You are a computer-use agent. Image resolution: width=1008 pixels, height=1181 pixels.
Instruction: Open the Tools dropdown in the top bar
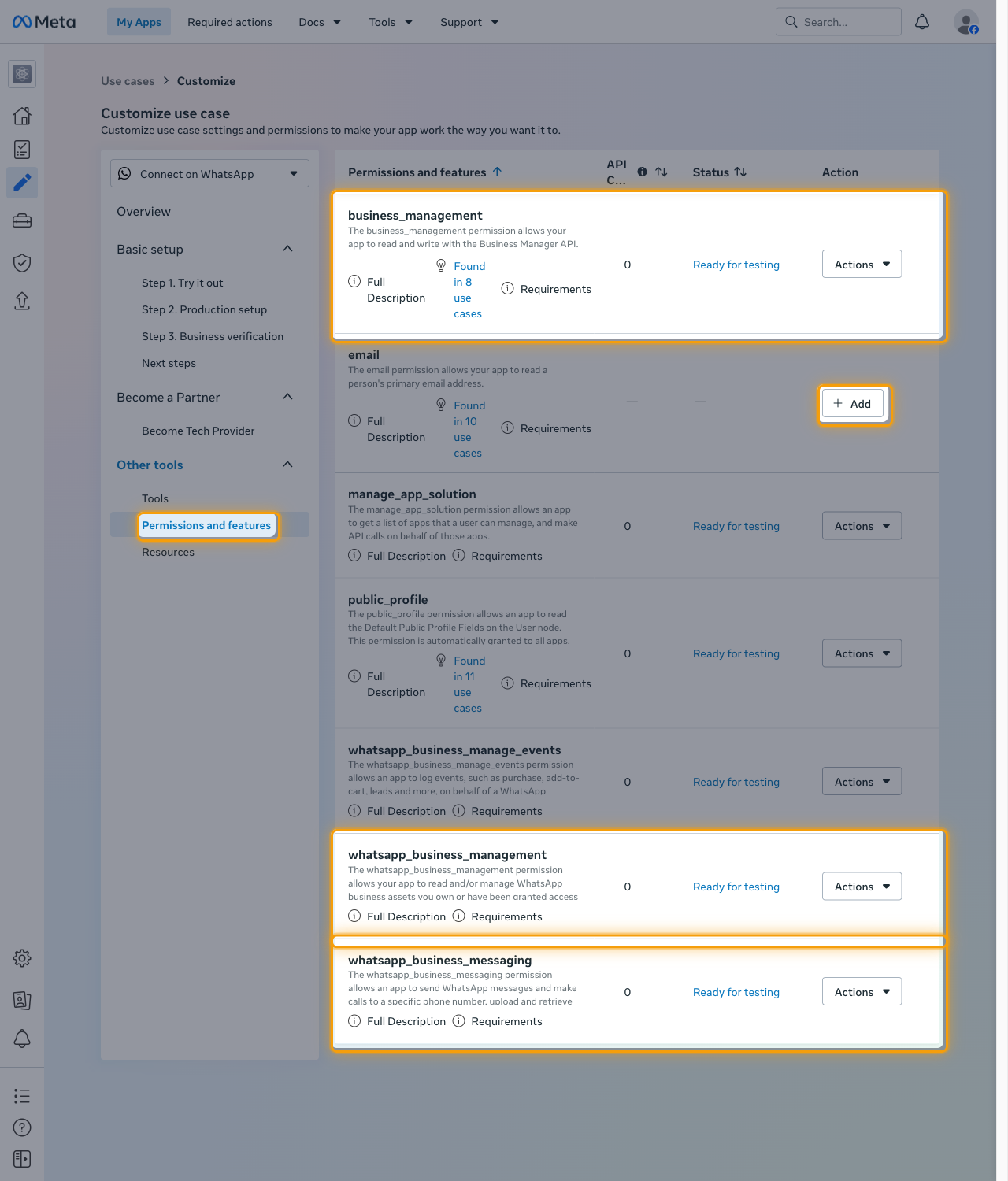pyautogui.click(x=391, y=22)
